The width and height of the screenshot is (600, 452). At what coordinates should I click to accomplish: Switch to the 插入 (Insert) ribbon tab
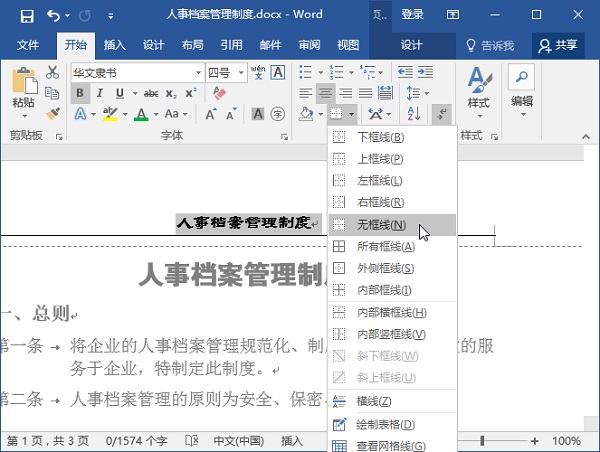[x=115, y=45]
